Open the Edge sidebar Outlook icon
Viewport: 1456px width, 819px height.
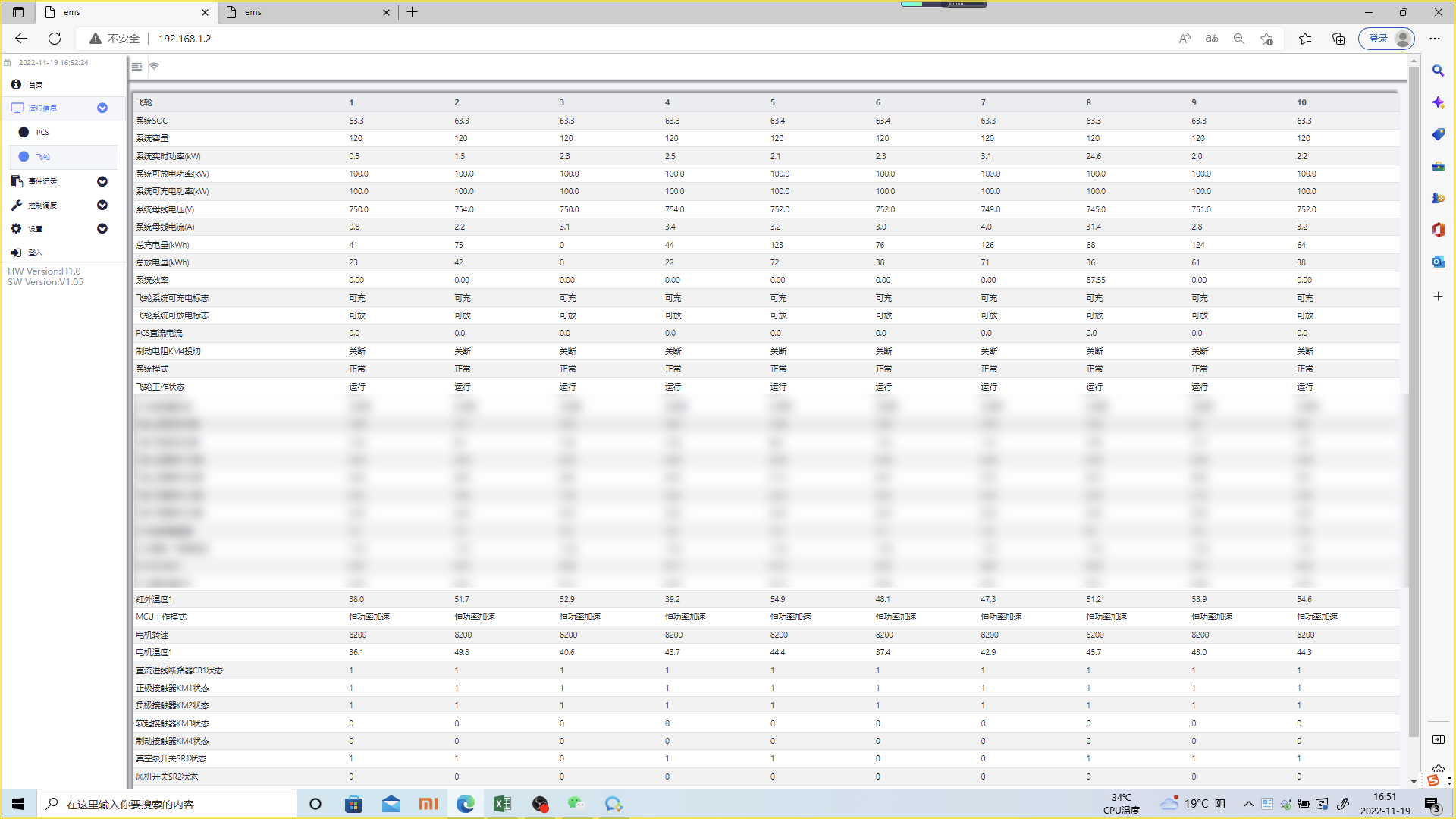pyautogui.click(x=1438, y=262)
